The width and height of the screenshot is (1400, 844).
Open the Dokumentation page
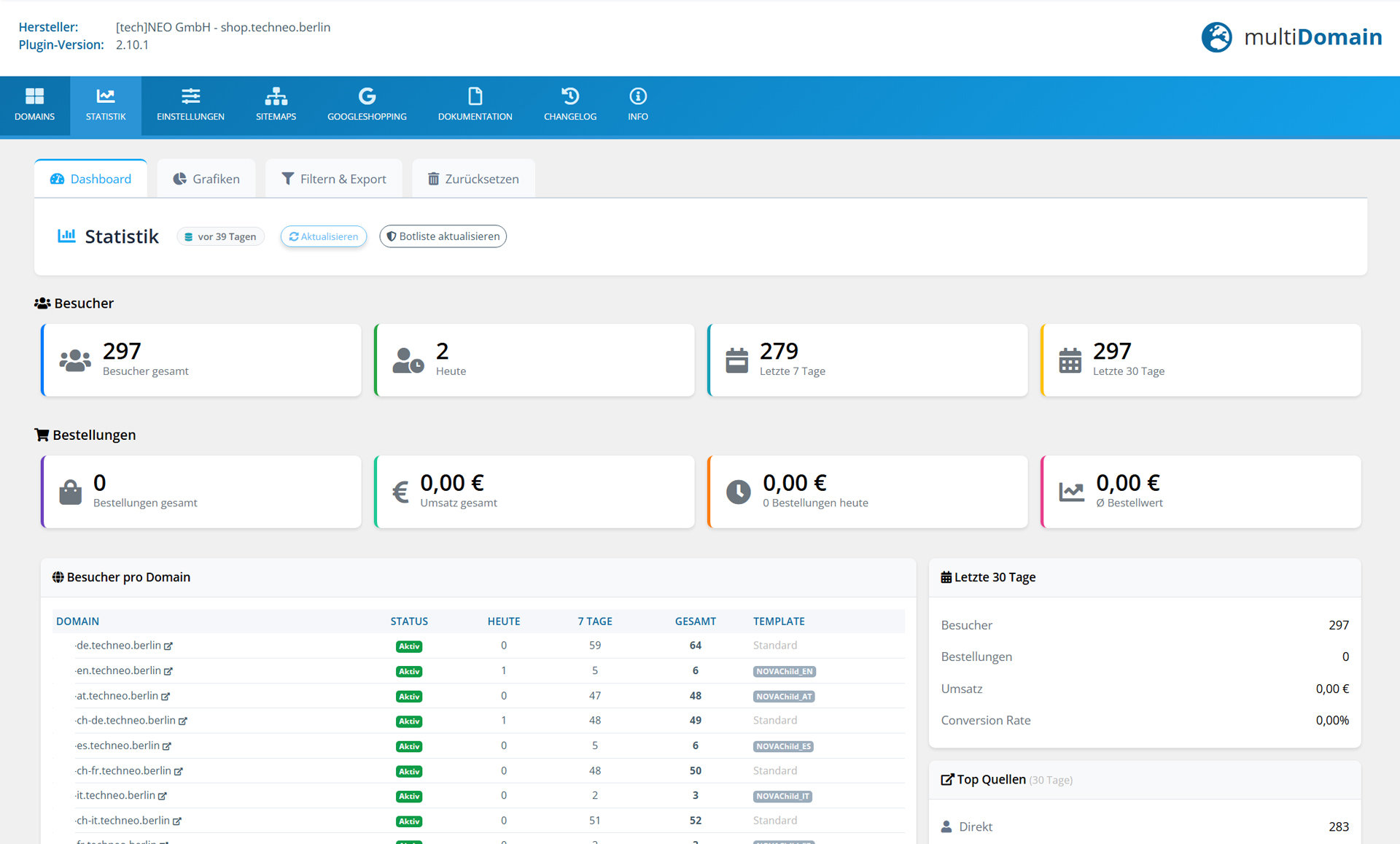point(475,106)
